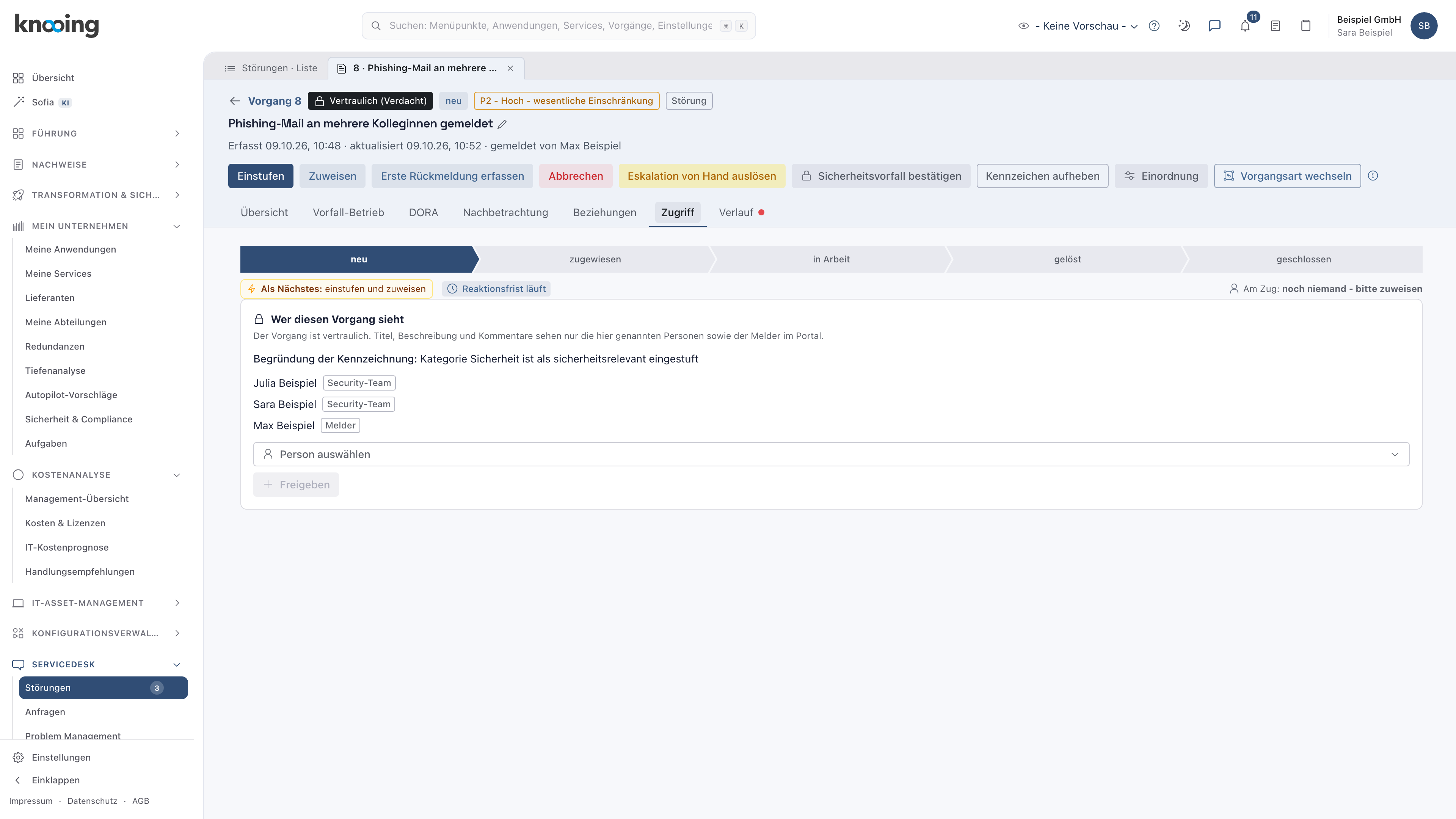The width and height of the screenshot is (1456, 819).
Task: Click the info icon after Vorgangsart wechseln
Action: coord(1373,176)
